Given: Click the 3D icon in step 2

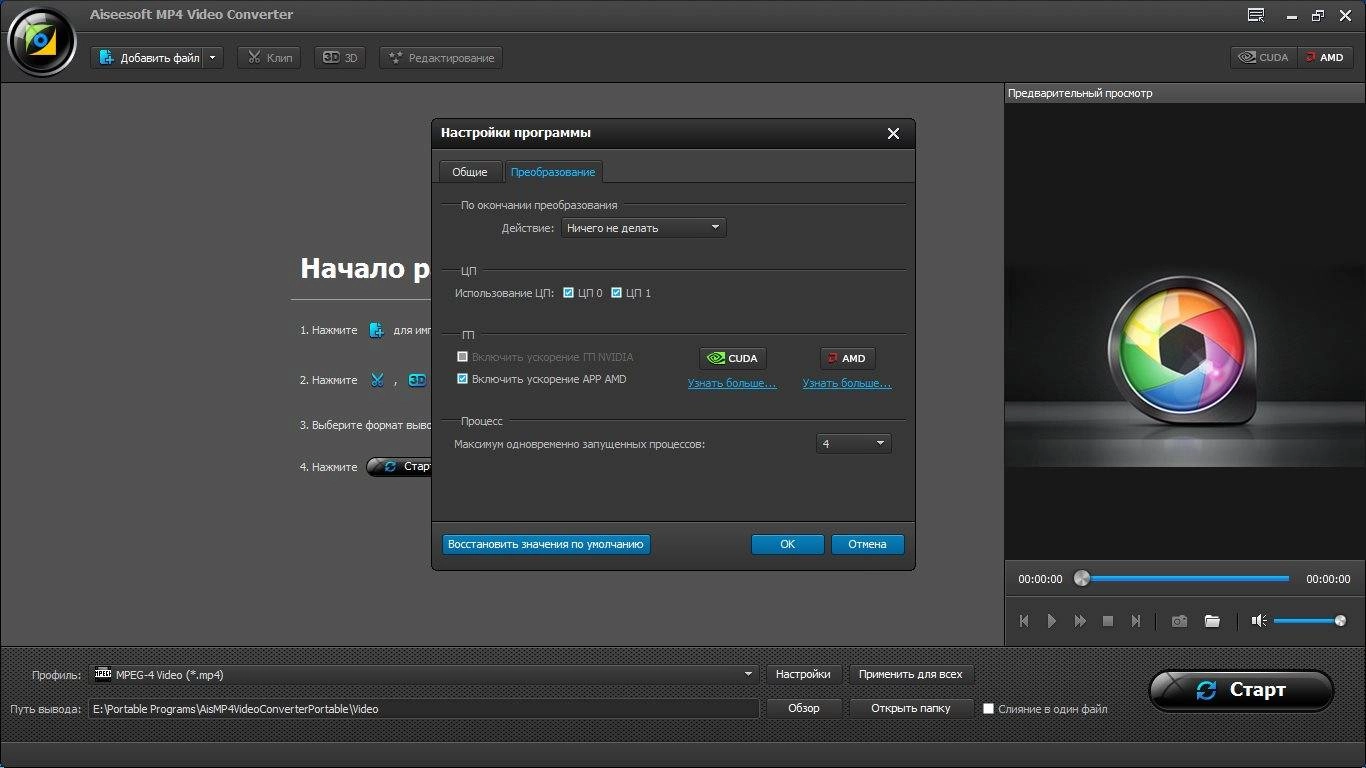Looking at the screenshot, I should pyautogui.click(x=417, y=380).
